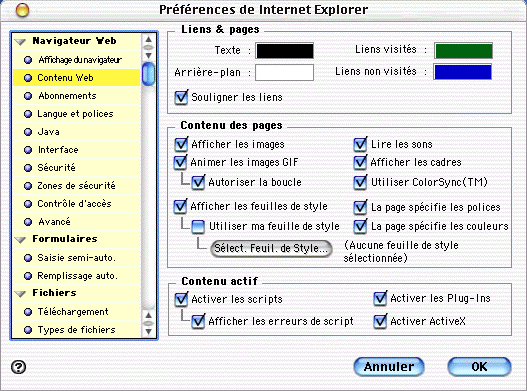Screen dimensions: 527x391
Task: Click the sidebar scrollbar thumb
Action: point(148,74)
